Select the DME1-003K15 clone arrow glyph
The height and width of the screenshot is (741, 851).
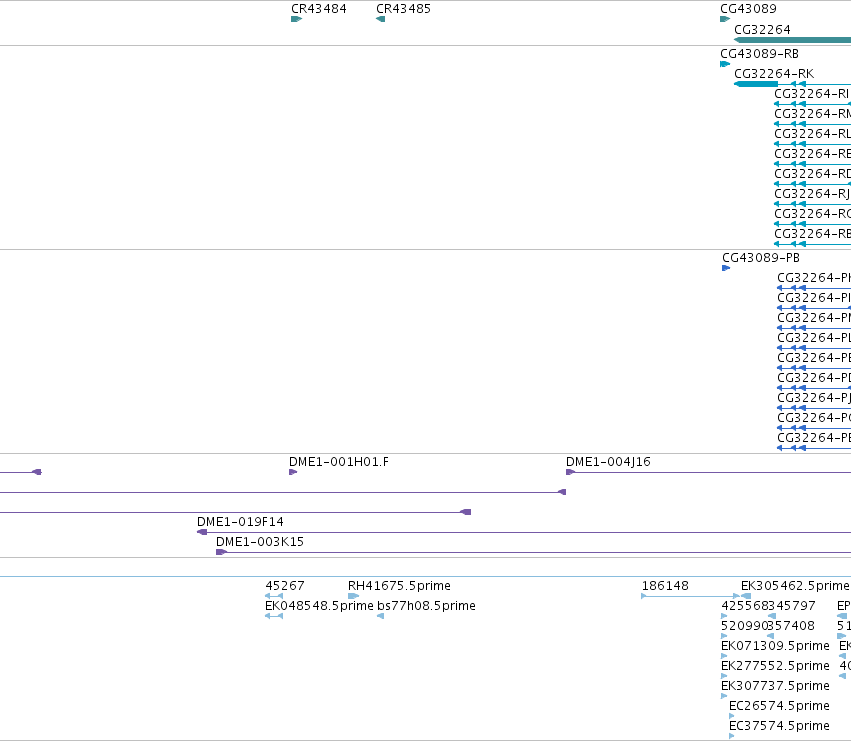pyautogui.click(x=221, y=552)
